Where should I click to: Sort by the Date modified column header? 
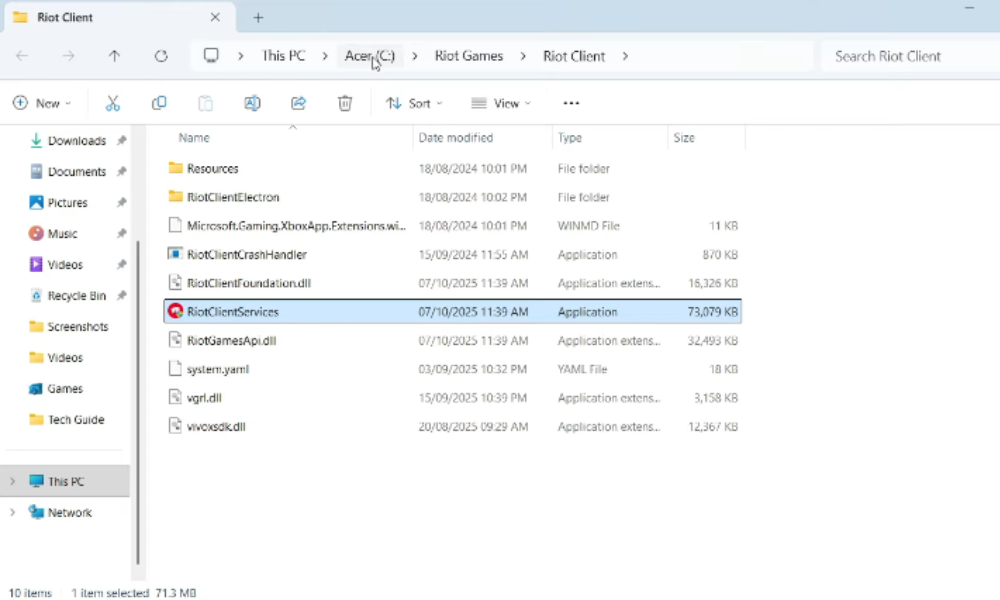pos(456,138)
